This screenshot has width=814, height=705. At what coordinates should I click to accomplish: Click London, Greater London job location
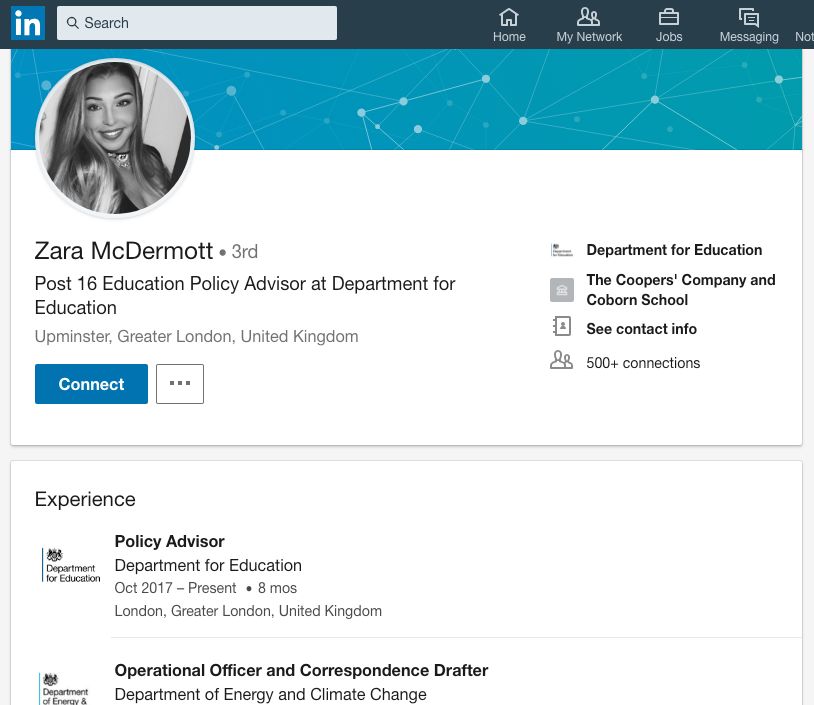248,611
